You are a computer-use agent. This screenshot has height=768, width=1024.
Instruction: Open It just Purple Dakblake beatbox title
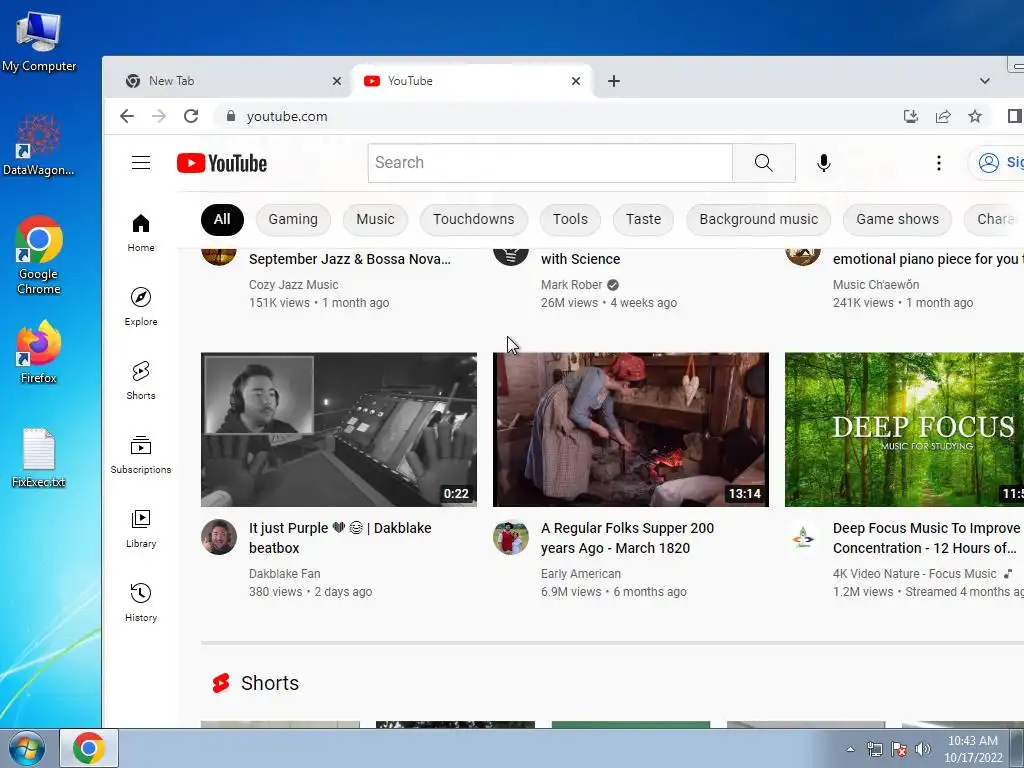tap(340, 537)
